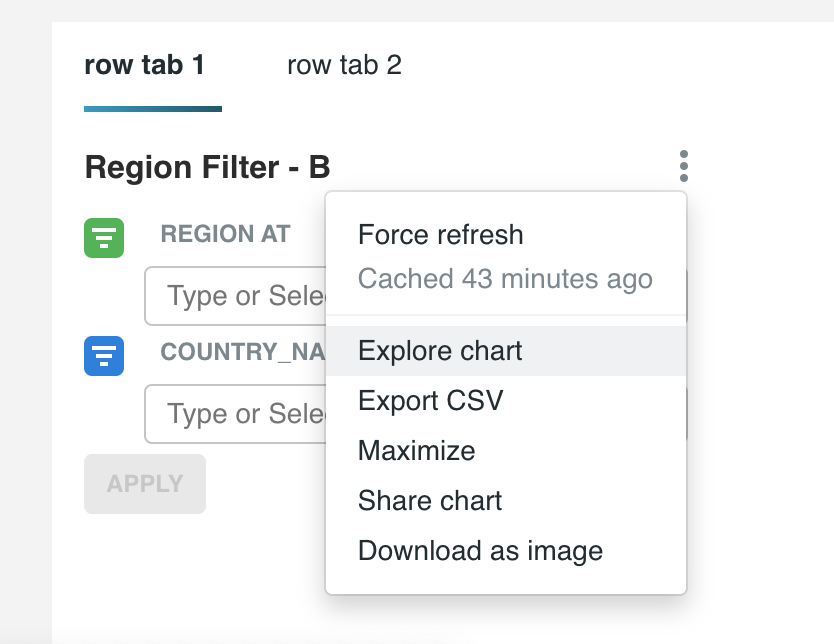Select Maximize to enlarge the chart
This screenshot has height=644, width=834.
pyautogui.click(x=416, y=451)
